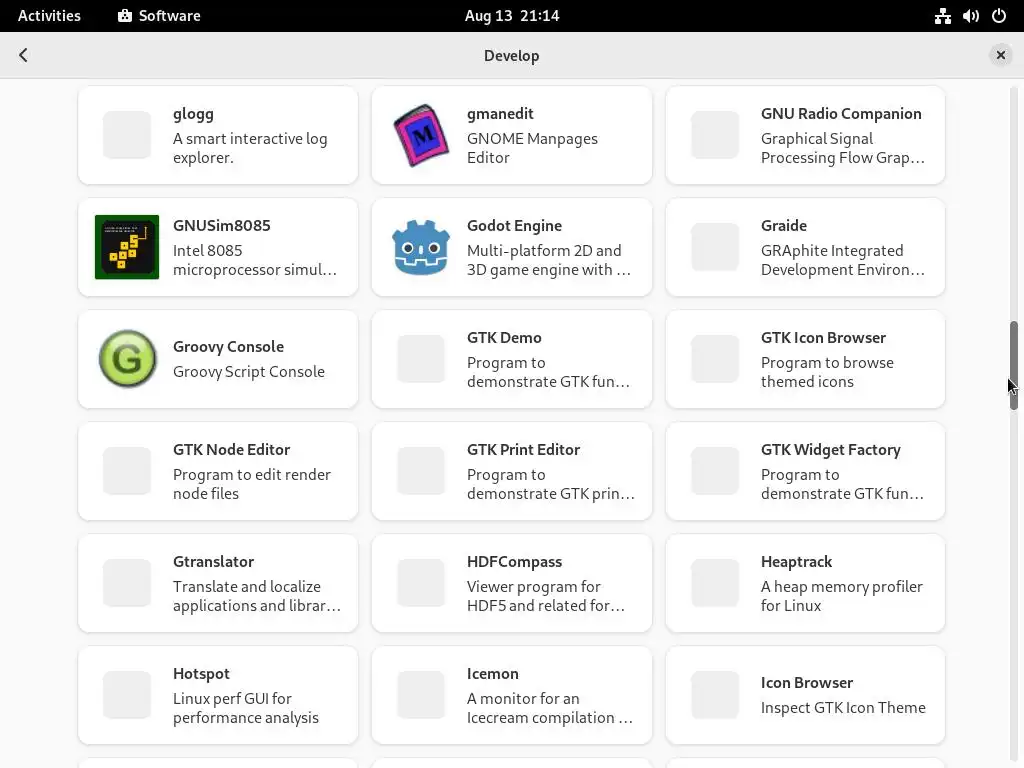
Task: Click the GTK Print Editor placeholder icon
Action: [421, 471]
